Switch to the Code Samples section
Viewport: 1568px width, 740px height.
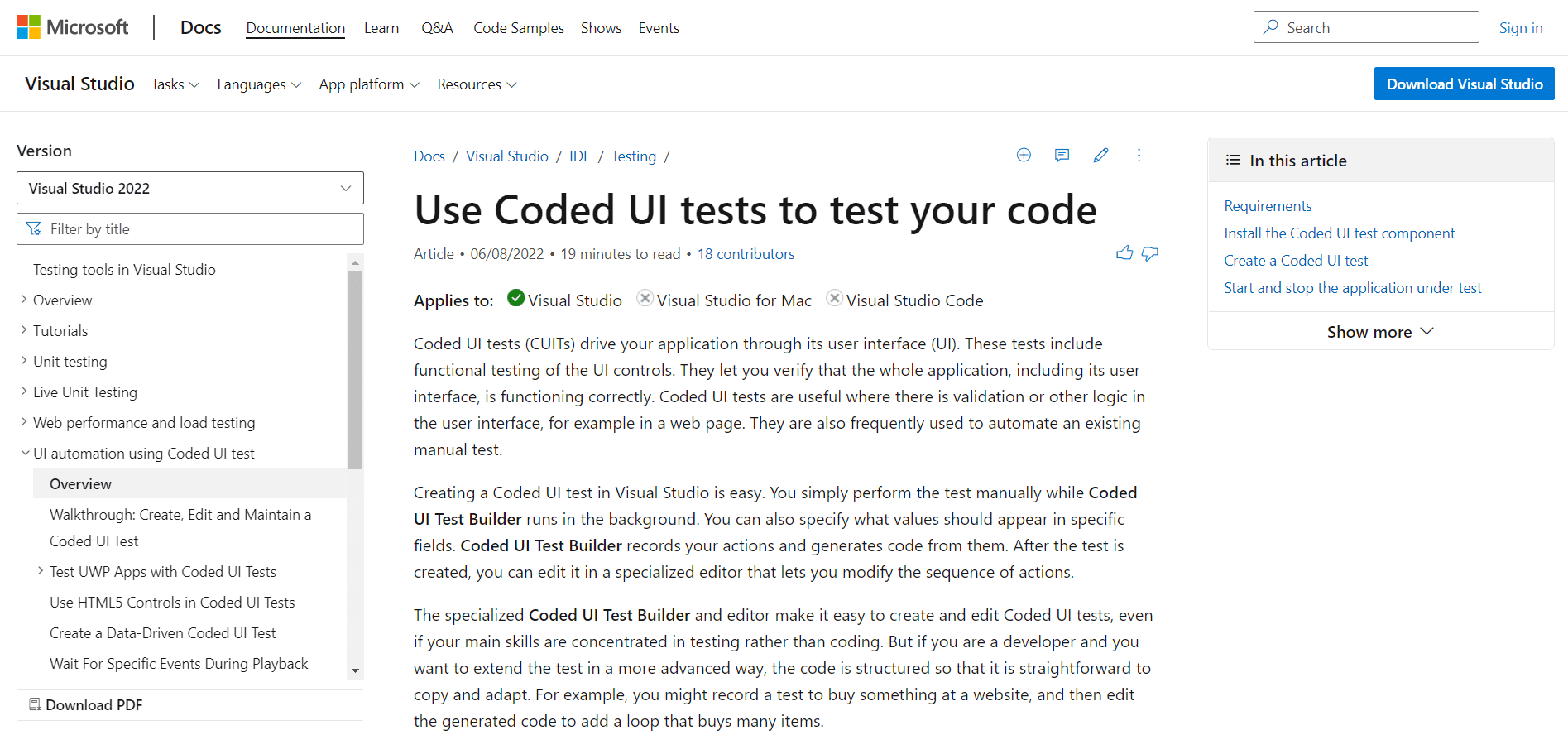coord(518,27)
